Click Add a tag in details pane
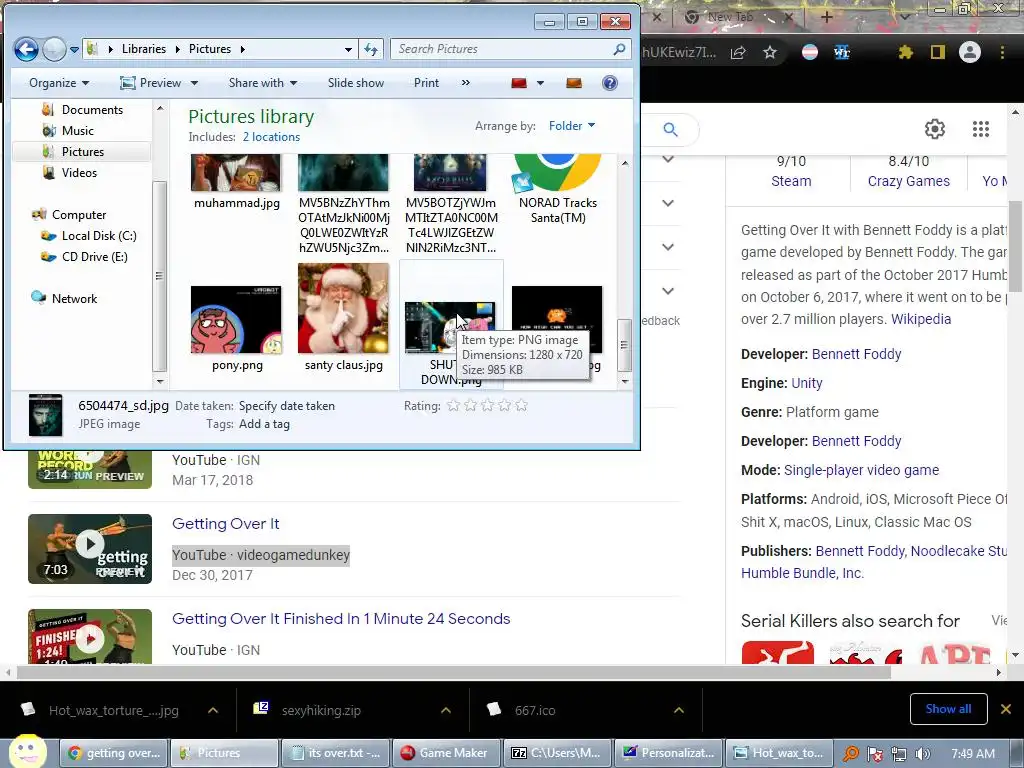The image size is (1024, 768). click(x=264, y=424)
